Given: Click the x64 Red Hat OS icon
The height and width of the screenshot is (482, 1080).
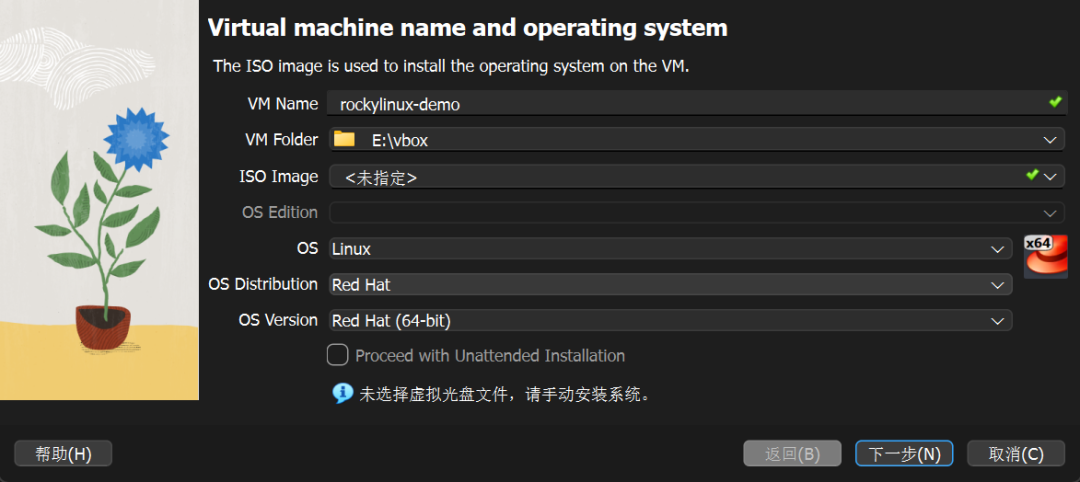Looking at the screenshot, I should [x=1045, y=256].
